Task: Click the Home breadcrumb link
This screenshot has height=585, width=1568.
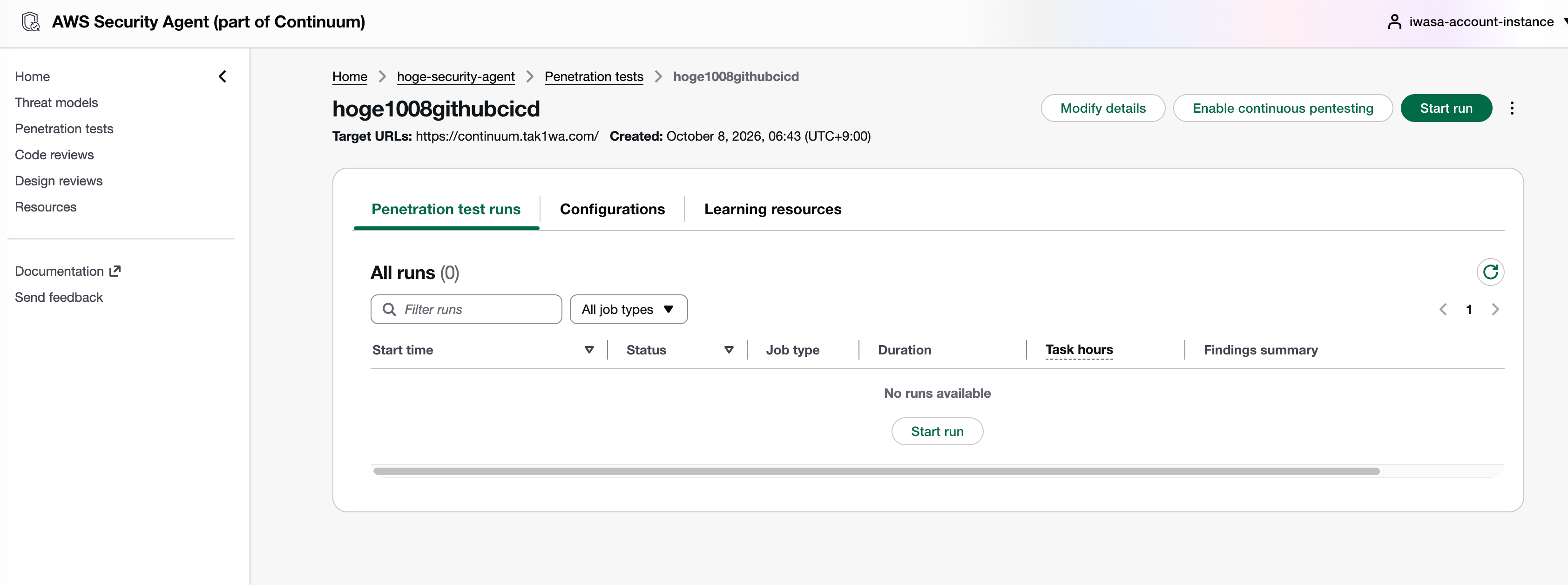Action: (349, 77)
